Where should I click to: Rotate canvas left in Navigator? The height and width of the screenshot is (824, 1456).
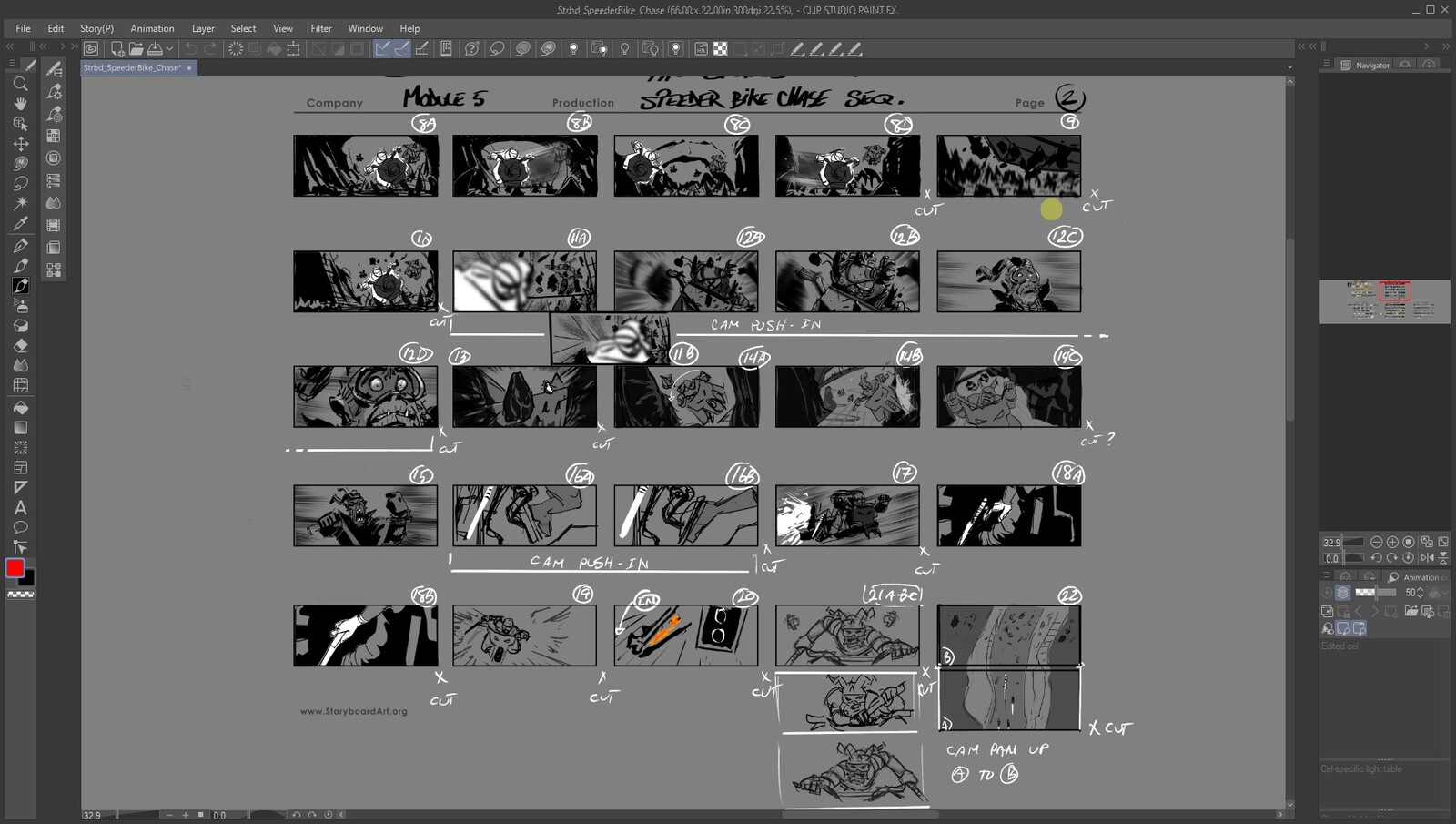point(1376,558)
